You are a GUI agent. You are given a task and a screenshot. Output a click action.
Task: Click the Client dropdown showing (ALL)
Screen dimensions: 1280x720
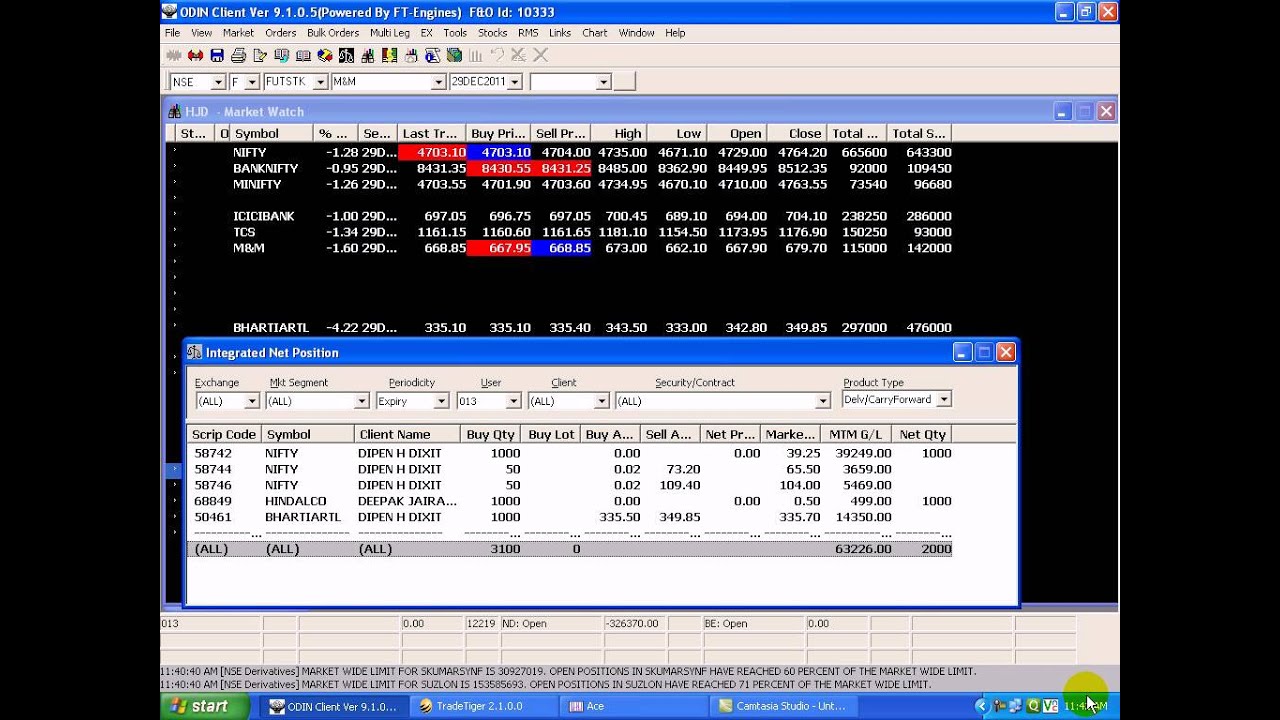tap(568, 401)
